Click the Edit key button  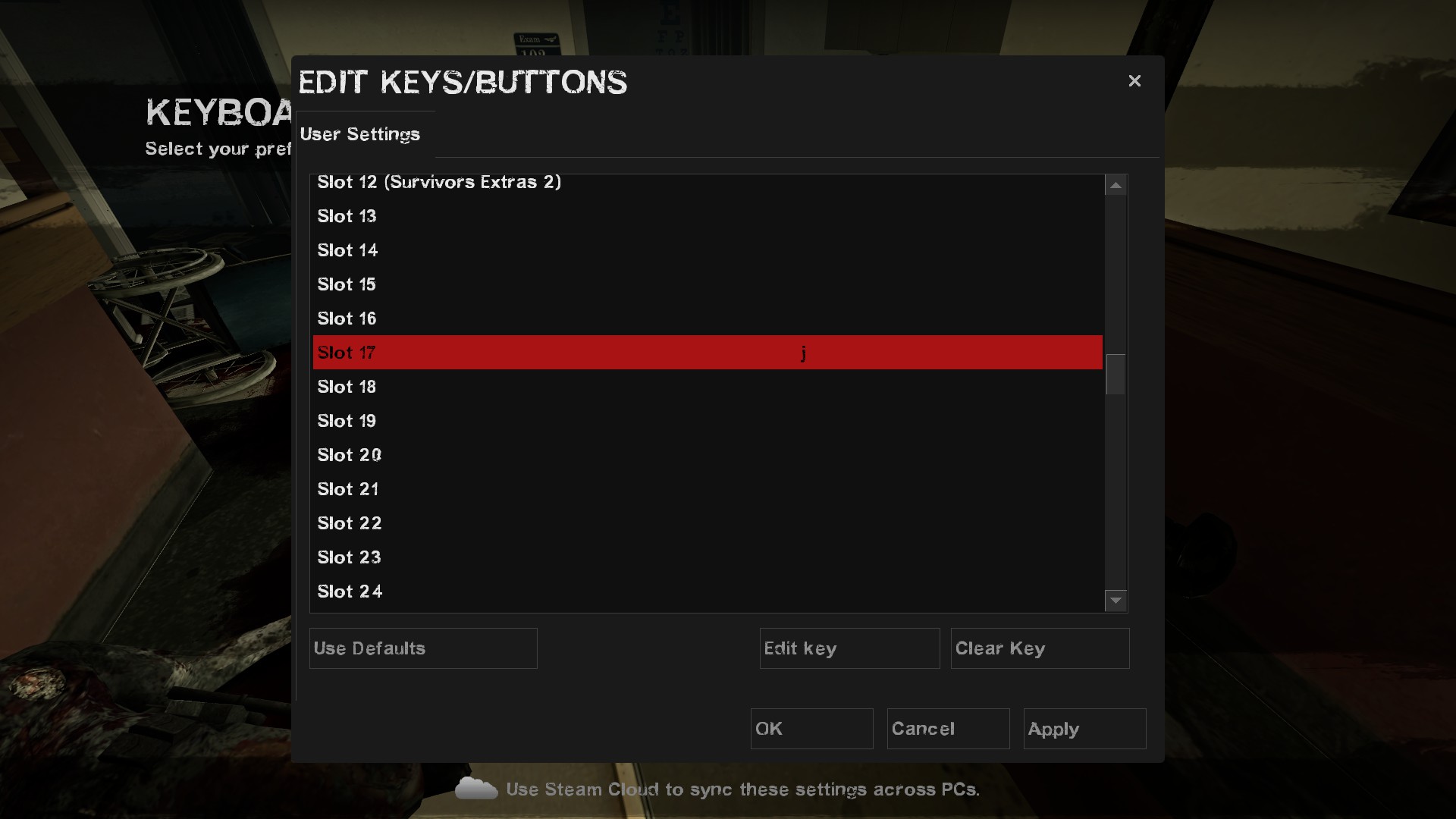(849, 648)
